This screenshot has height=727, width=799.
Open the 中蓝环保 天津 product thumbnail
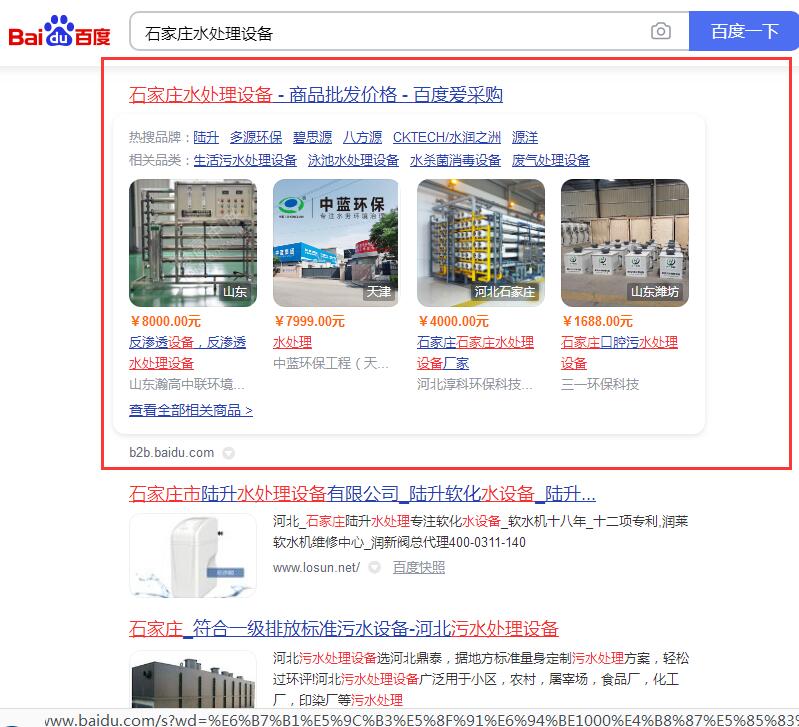coord(336,243)
